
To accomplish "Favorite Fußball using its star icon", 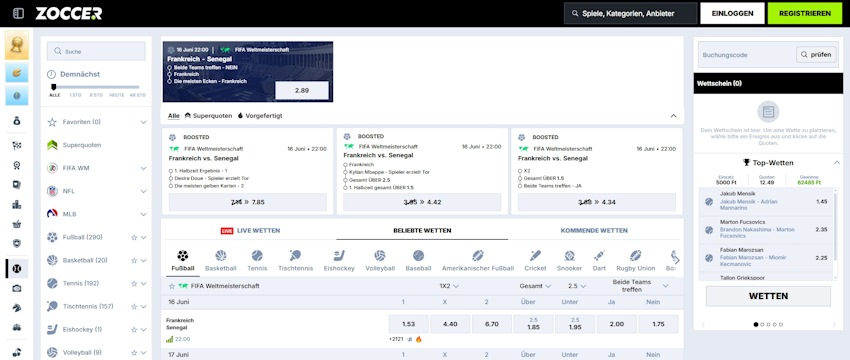I will (x=134, y=237).
